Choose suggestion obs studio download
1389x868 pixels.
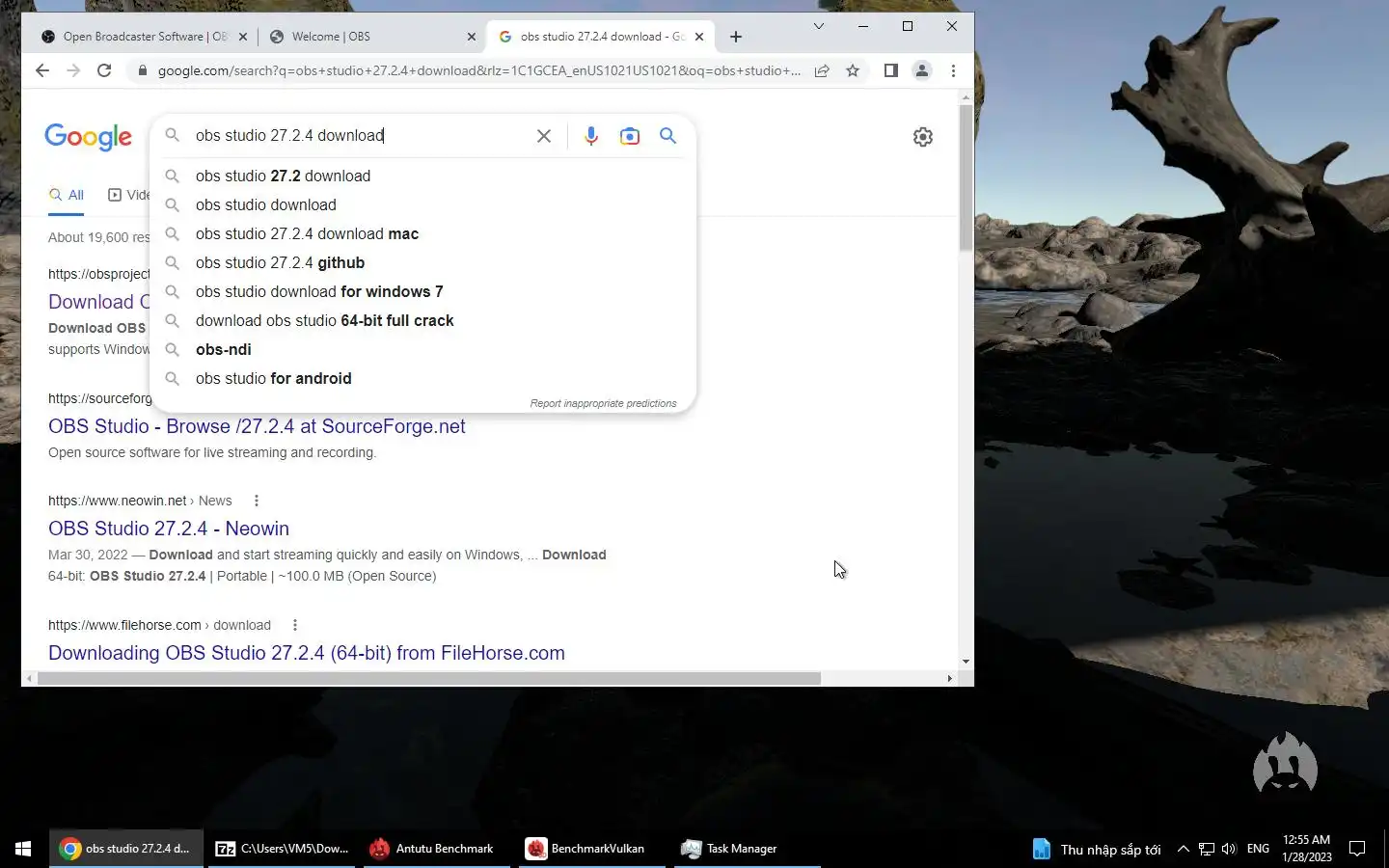tap(423, 204)
